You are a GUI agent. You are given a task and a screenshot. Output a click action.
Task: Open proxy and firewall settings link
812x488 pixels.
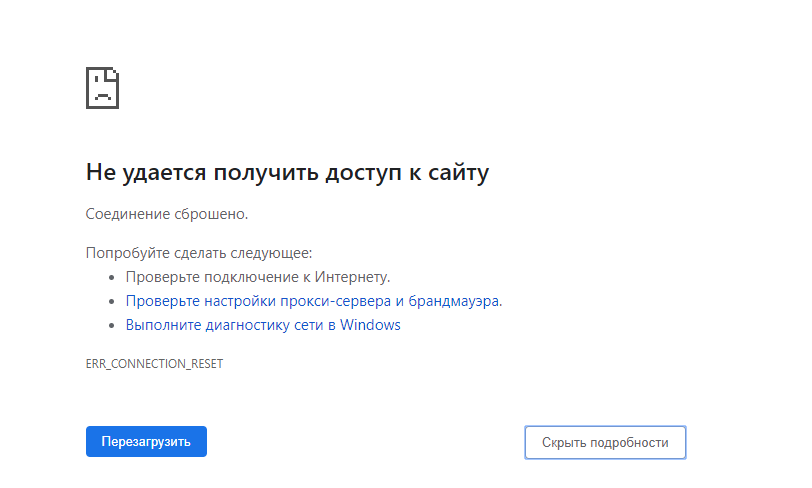click(314, 301)
